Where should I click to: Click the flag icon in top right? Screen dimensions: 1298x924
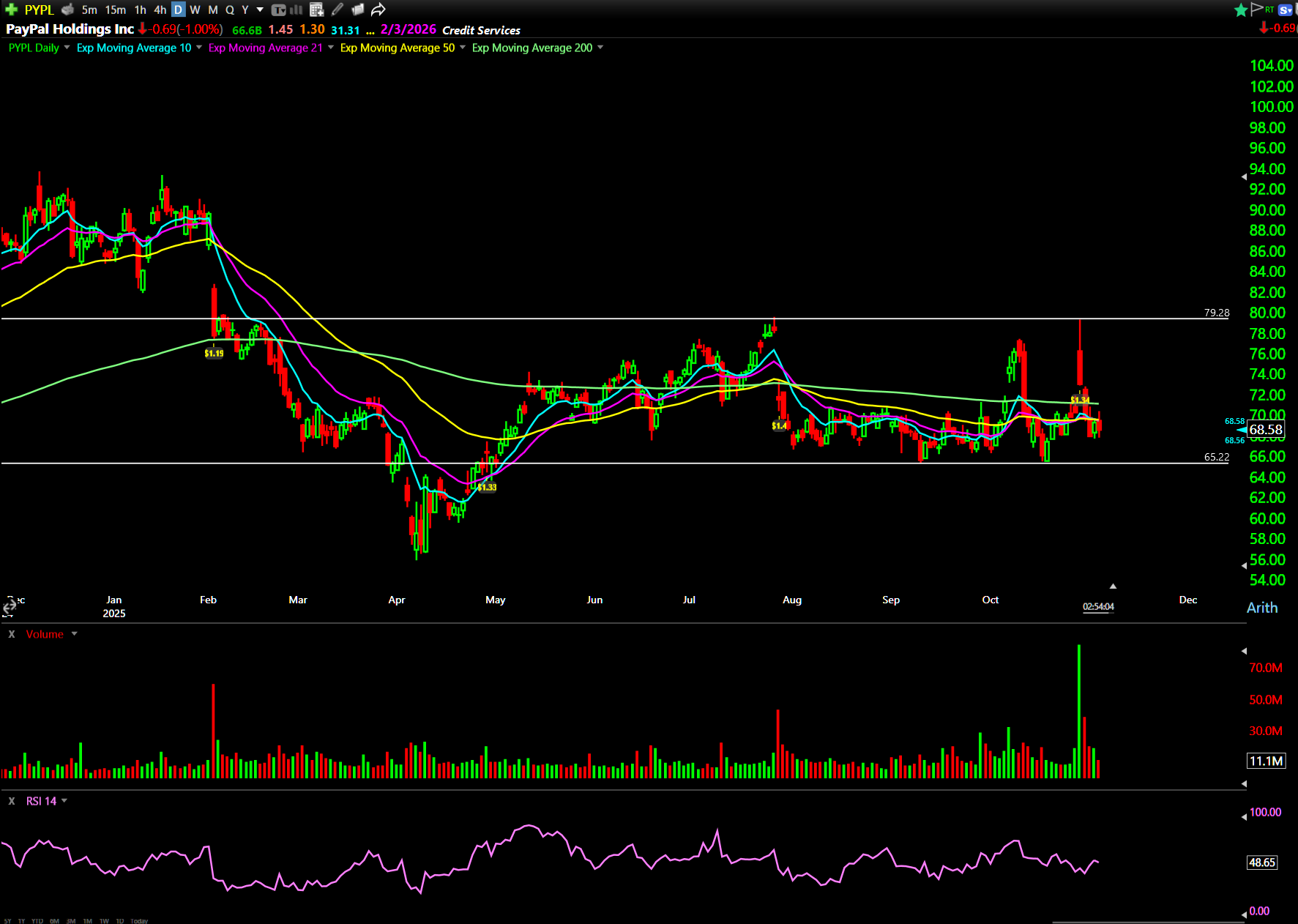1257,9
